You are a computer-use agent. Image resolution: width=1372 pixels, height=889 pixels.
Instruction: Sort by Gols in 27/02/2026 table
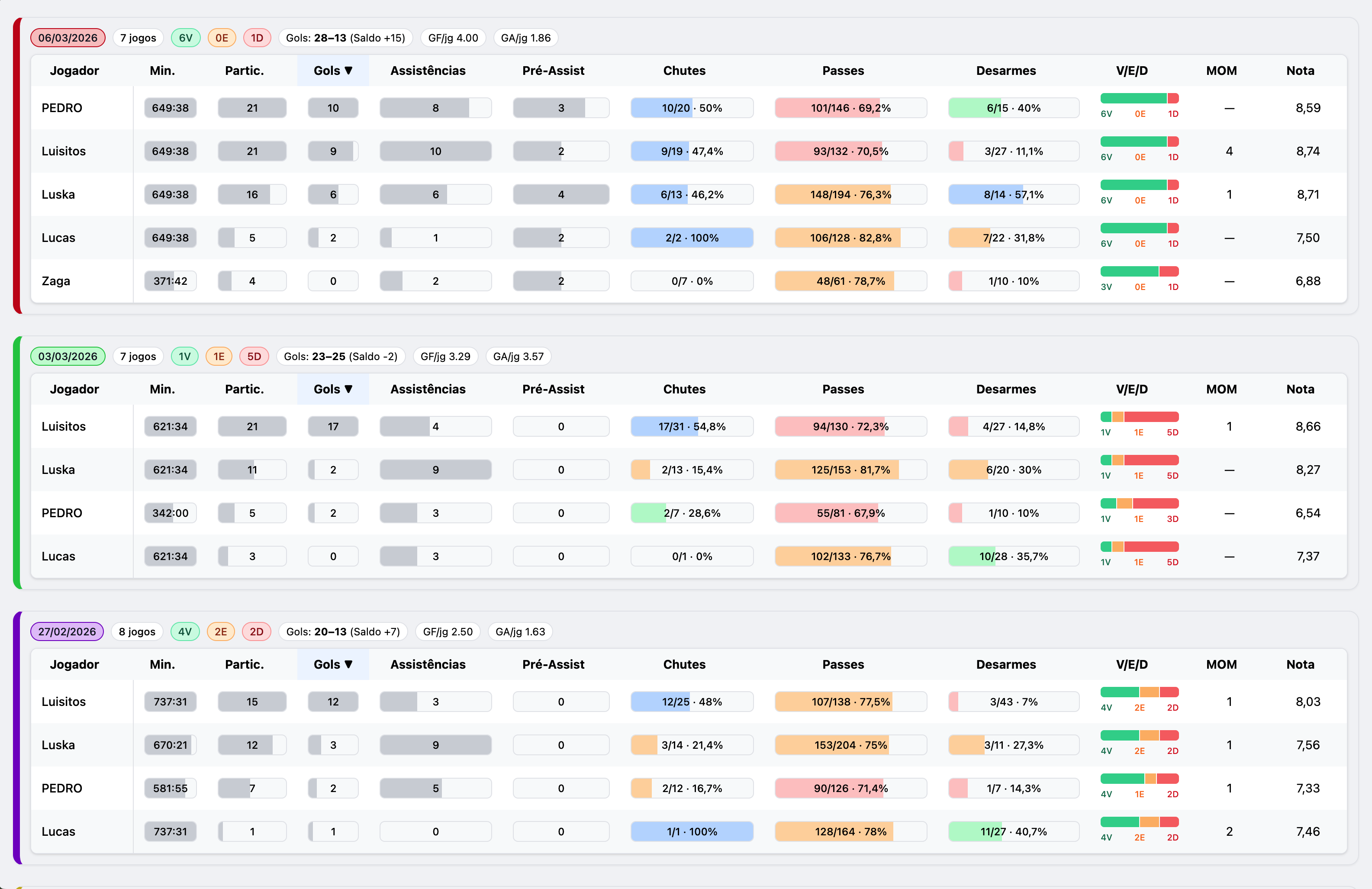point(333,664)
